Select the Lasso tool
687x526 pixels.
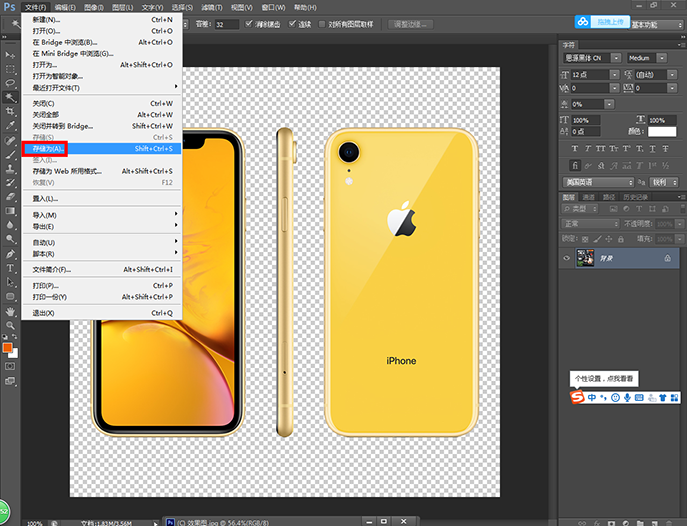10,83
